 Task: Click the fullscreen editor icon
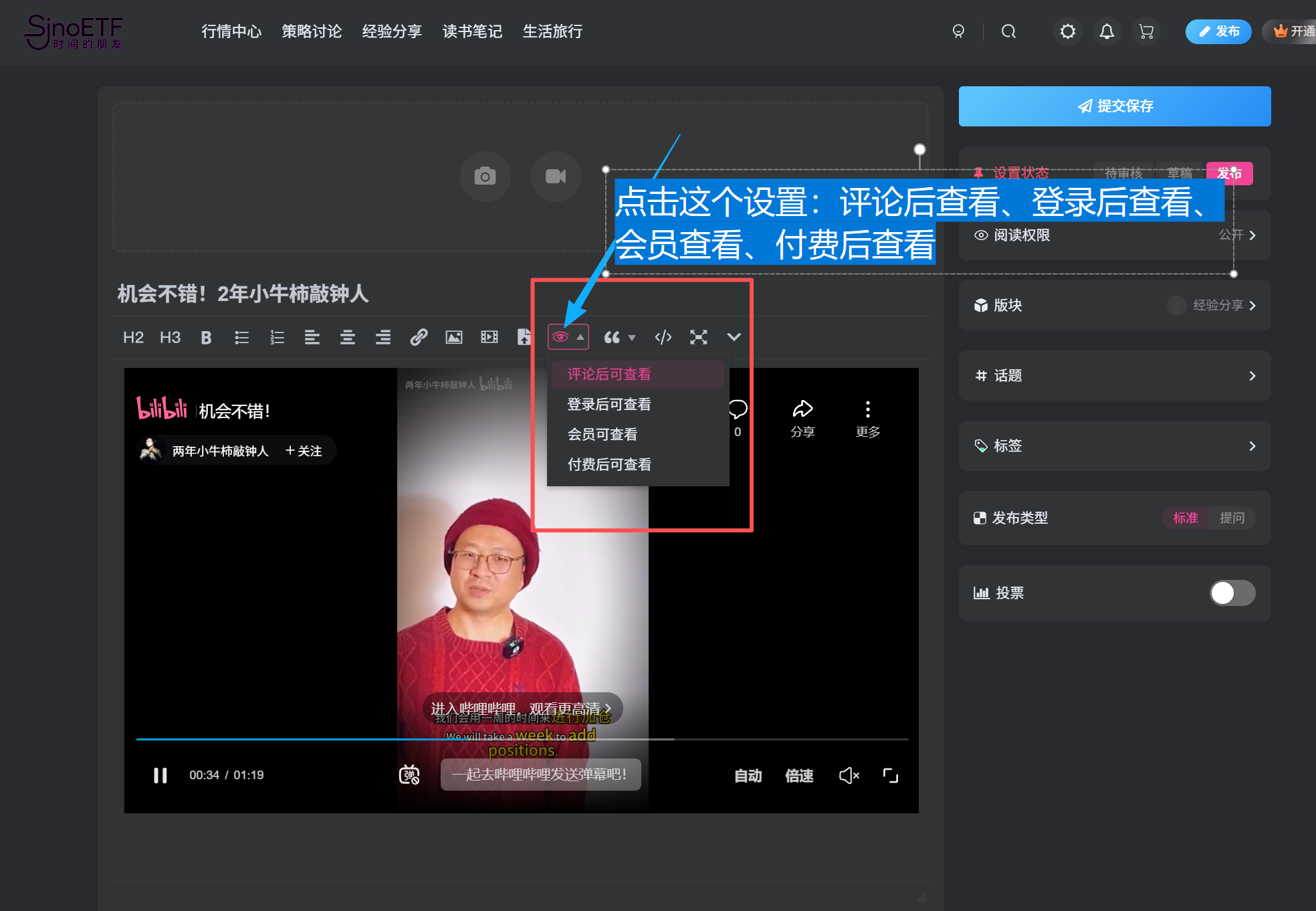(698, 337)
